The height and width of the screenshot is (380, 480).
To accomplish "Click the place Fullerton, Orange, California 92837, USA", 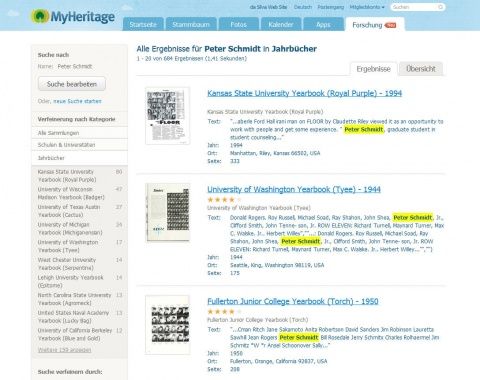I will (x=279, y=361).
